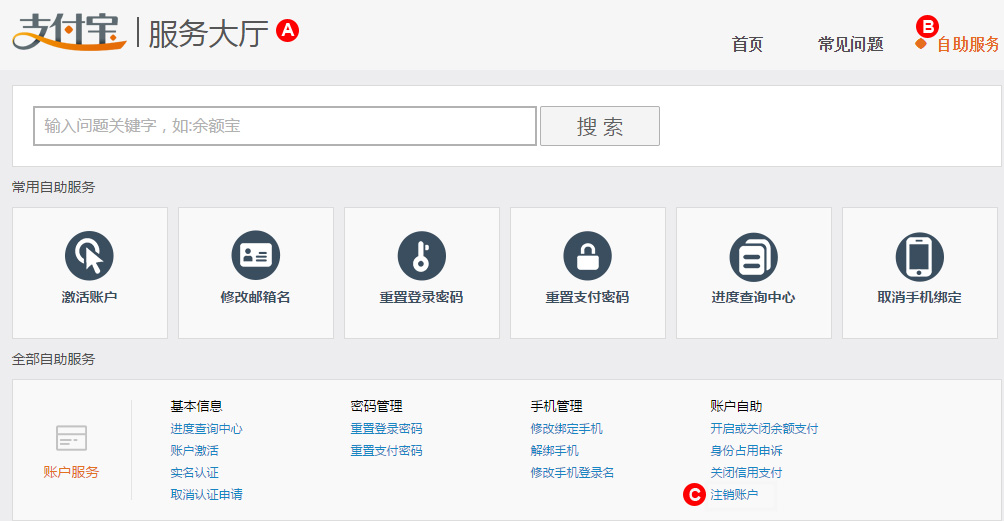Screen dimensions: 1004x521
Task: Open the 账户激活 link
Action: coord(195,451)
